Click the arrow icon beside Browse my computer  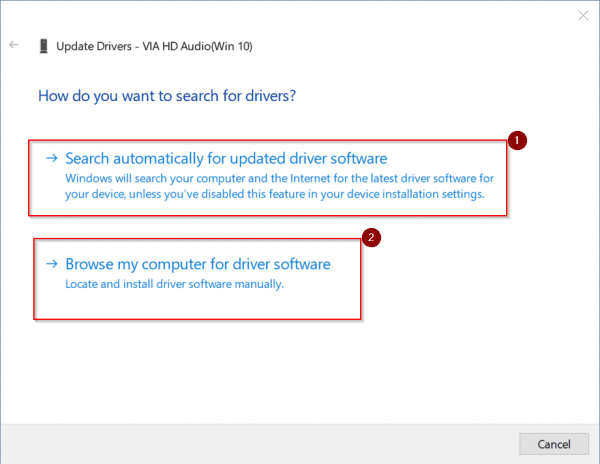[50, 265]
